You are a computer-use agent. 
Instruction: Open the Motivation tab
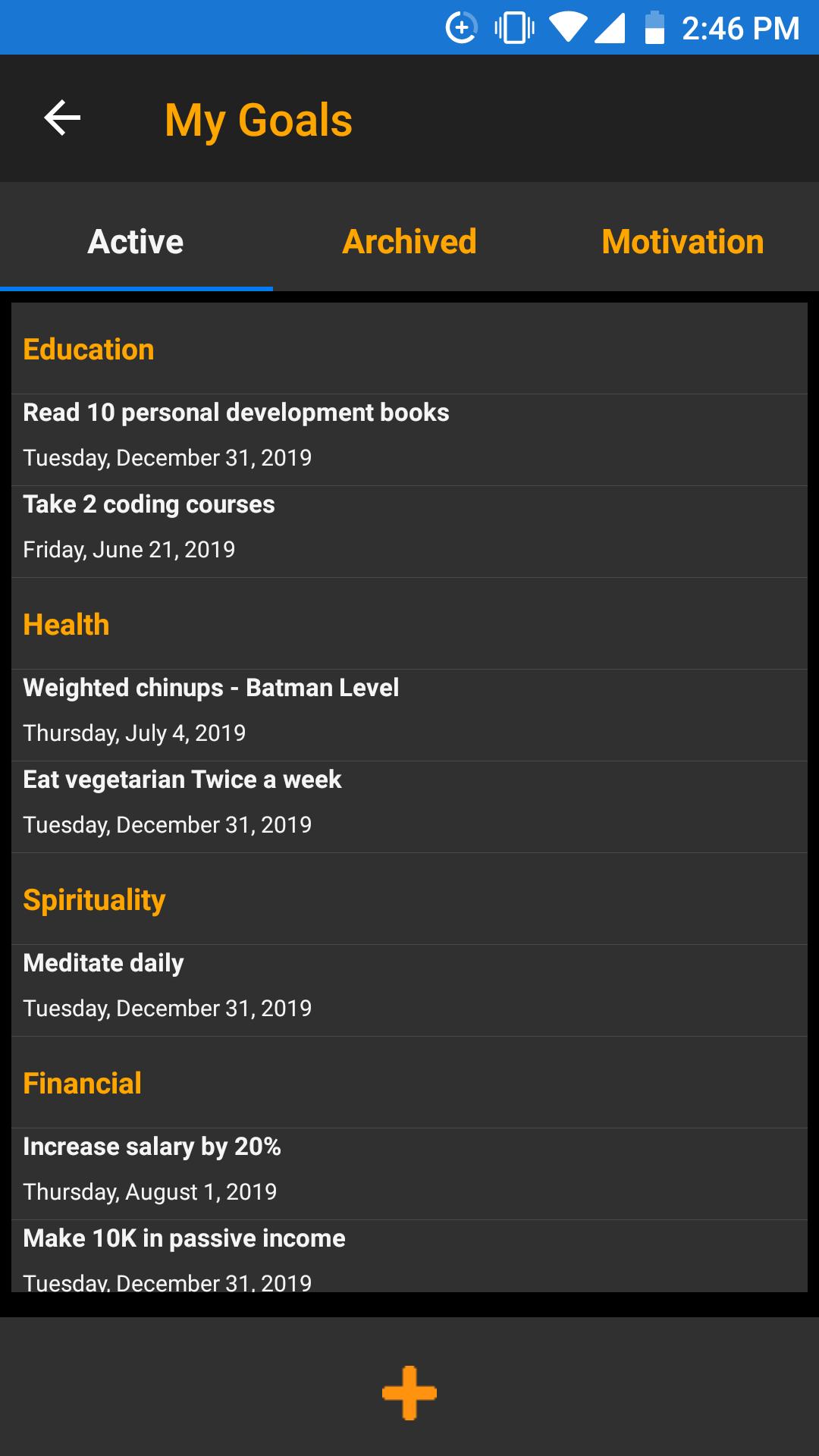point(682,242)
